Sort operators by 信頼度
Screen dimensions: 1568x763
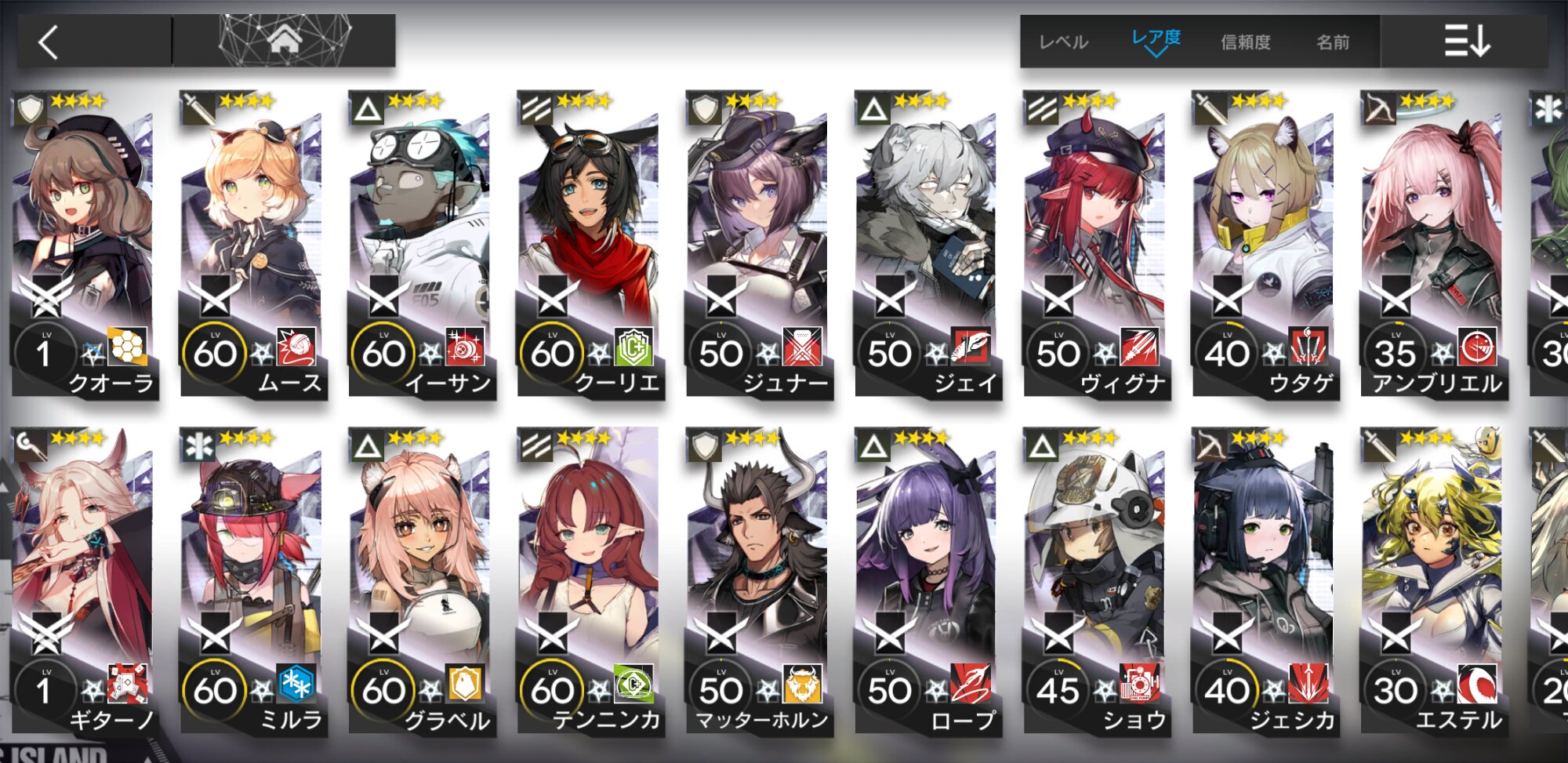[1246, 42]
